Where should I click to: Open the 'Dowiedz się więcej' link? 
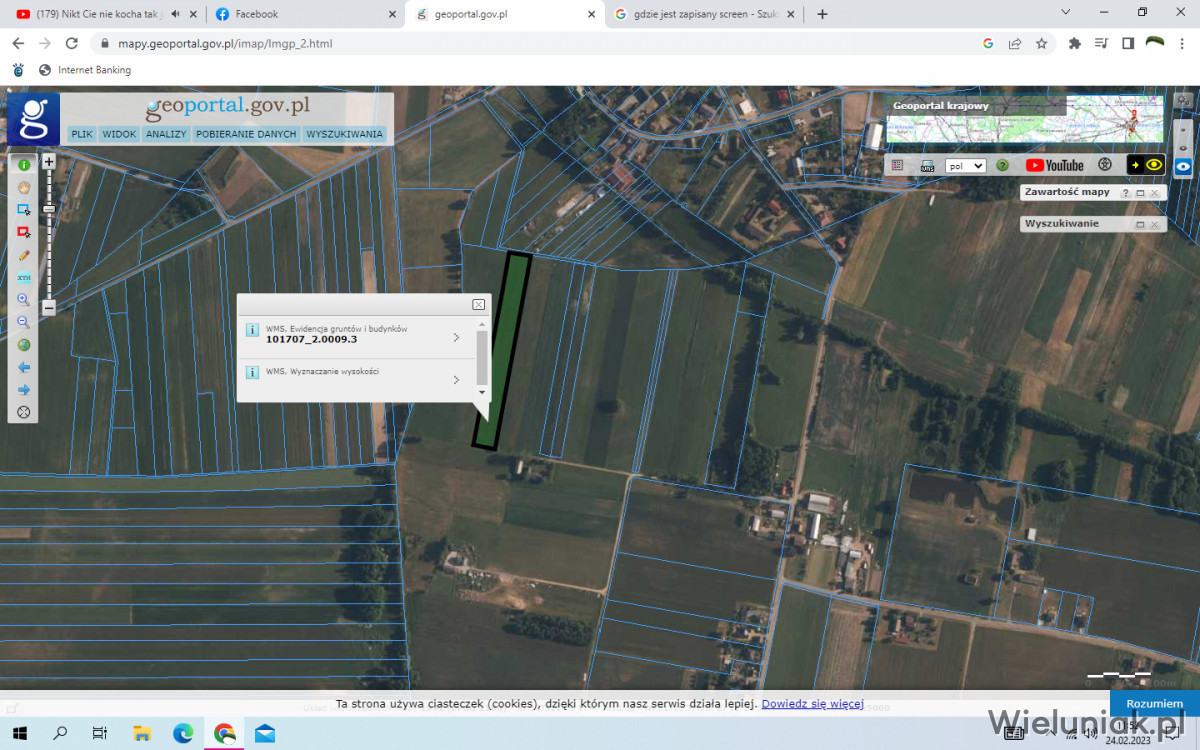tap(812, 704)
